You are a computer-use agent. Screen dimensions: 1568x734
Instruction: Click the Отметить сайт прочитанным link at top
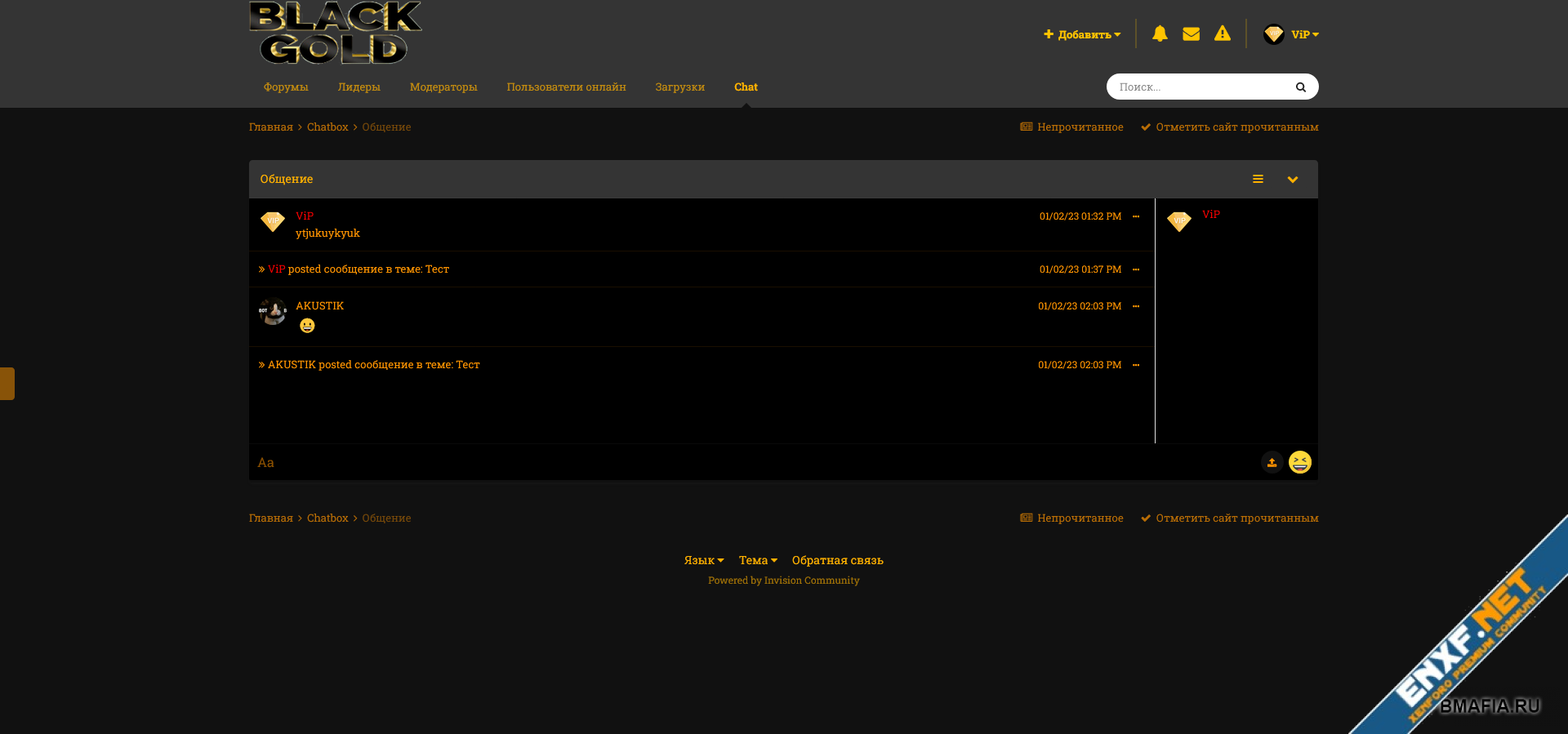[x=1229, y=127]
